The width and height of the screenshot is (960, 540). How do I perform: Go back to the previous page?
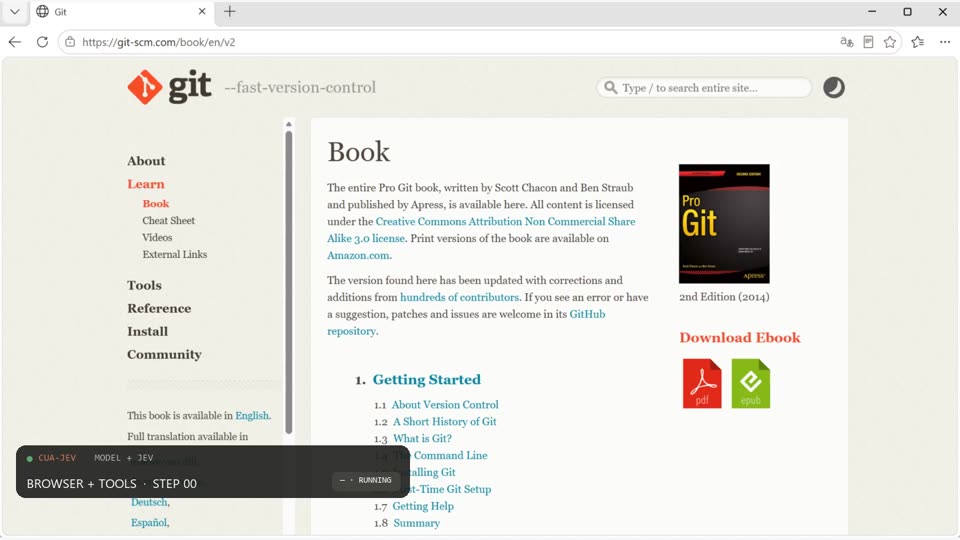15,42
